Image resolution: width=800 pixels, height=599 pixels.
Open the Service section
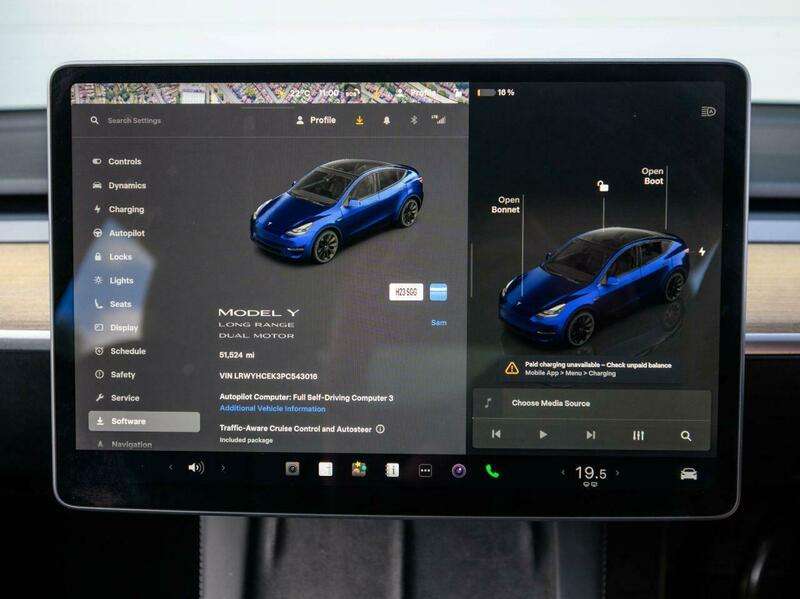click(x=117, y=397)
